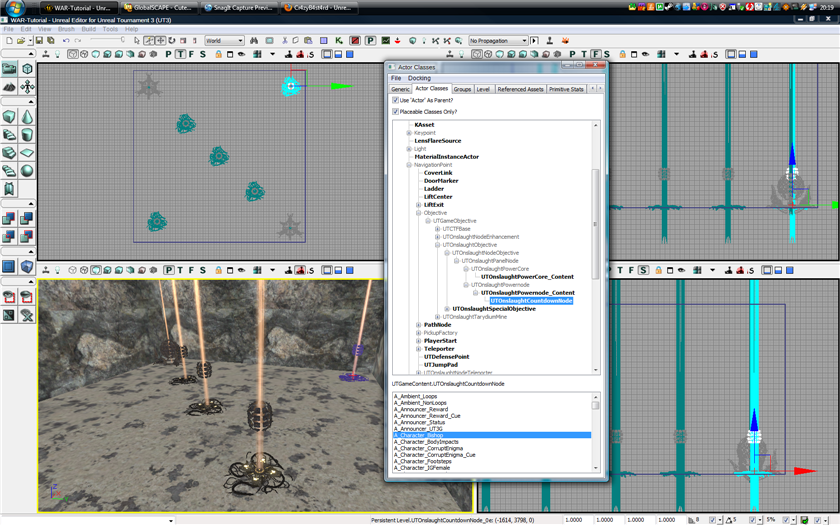Image resolution: width=840 pixels, height=525 pixels.
Task: Select A_Character_Footsteps package in list
Action: click(x=423, y=461)
